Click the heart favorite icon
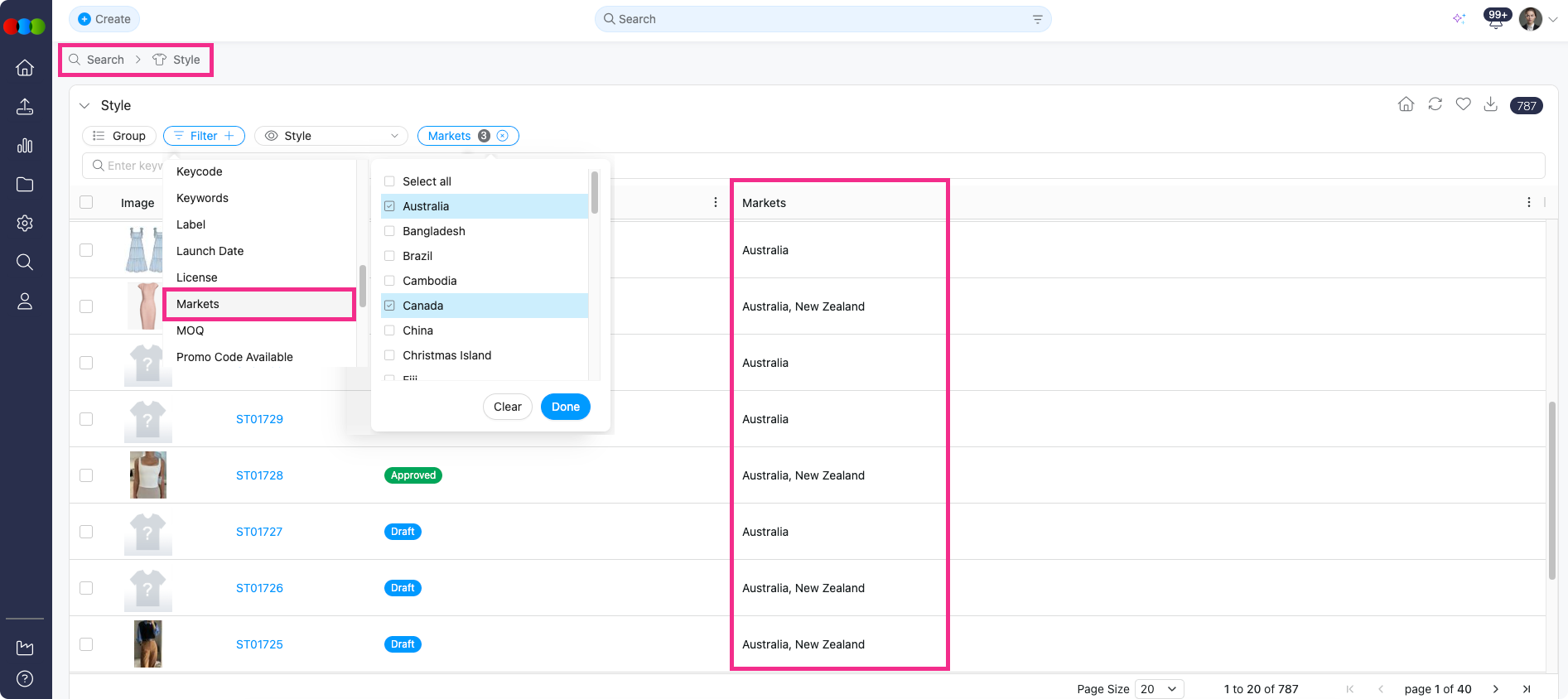This screenshot has height=699, width=1568. [1463, 104]
